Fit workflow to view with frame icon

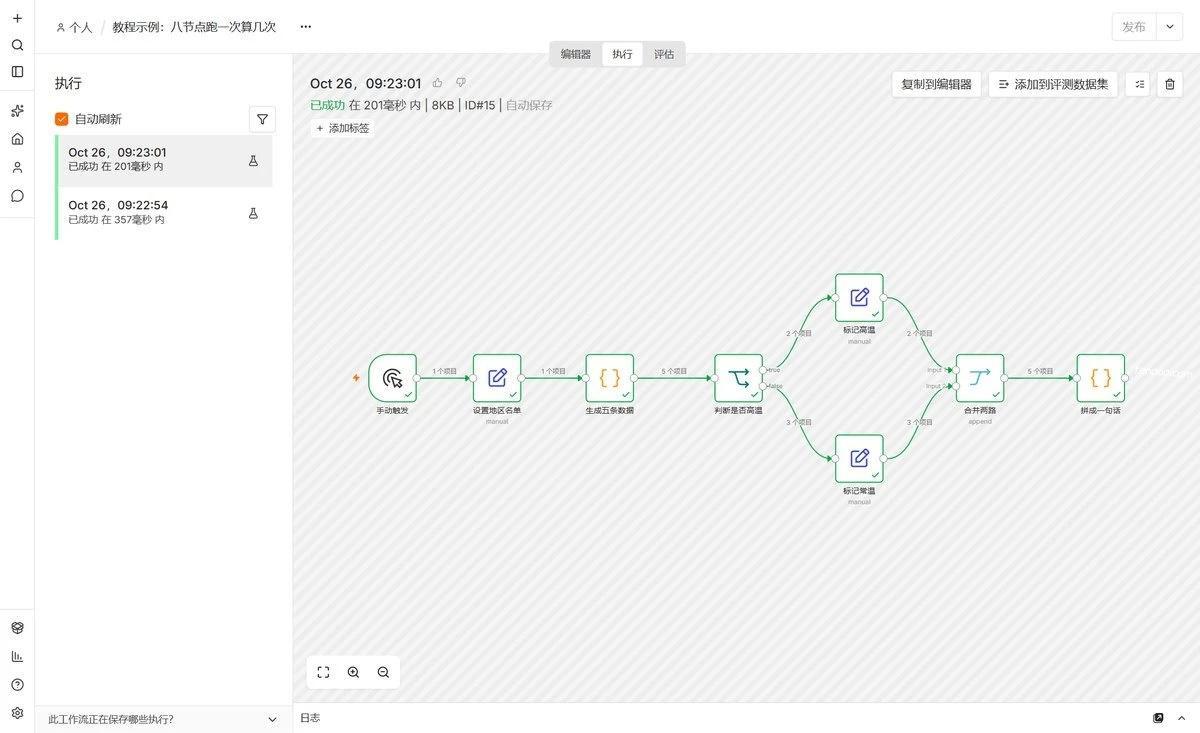[x=323, y=672]
